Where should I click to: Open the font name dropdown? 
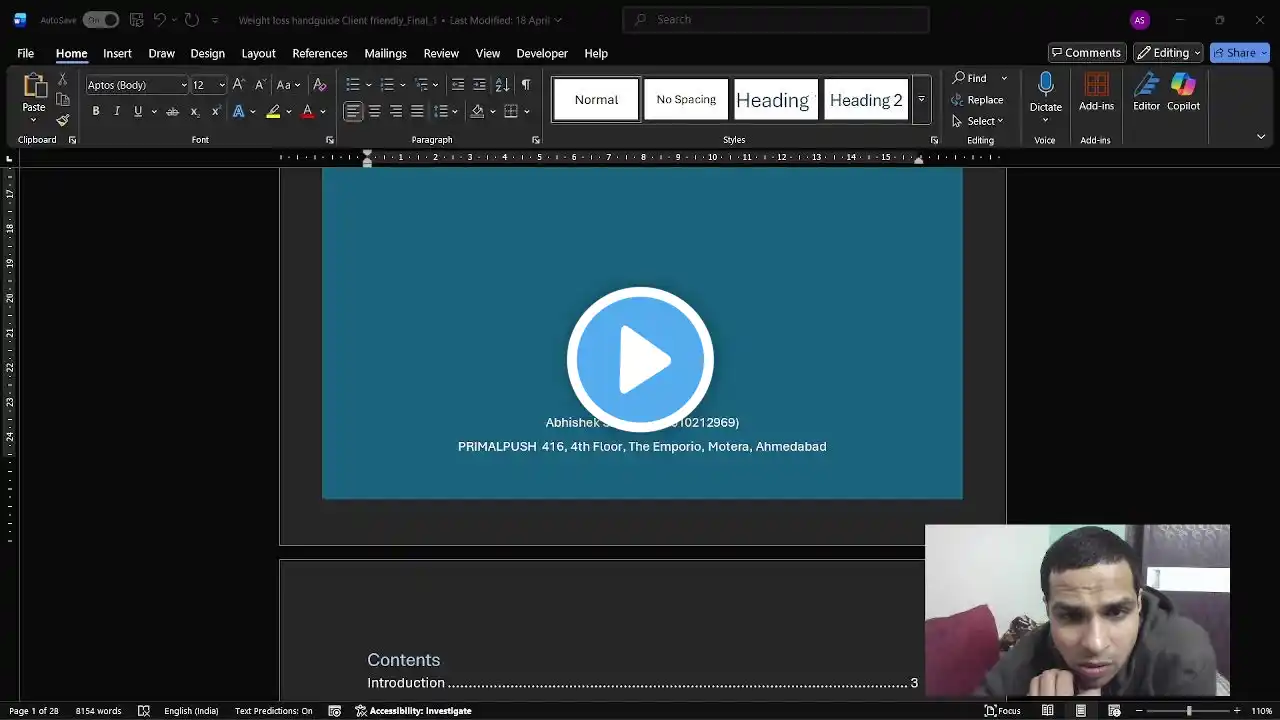click(184, 85)
